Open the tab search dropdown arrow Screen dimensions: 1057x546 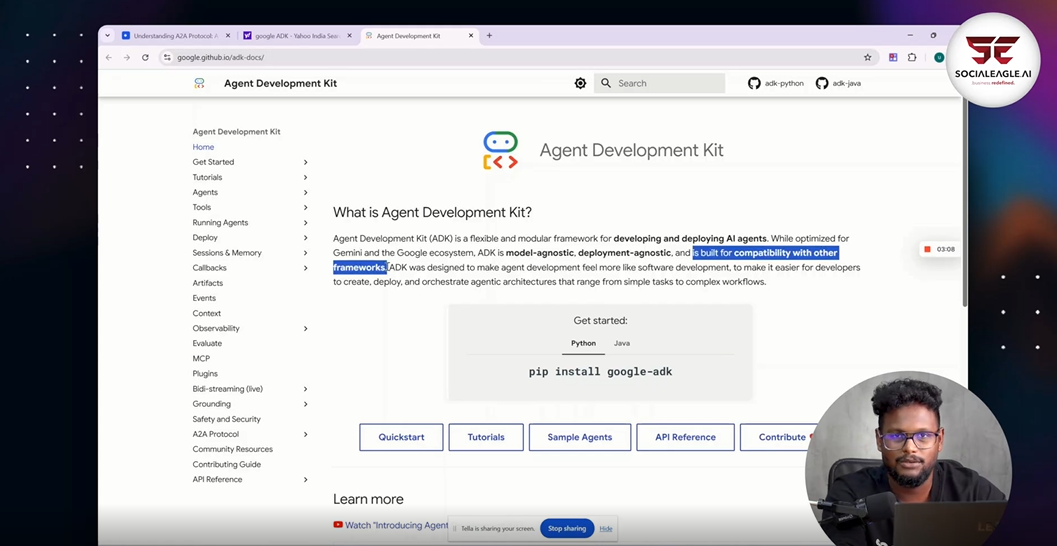(107, 35)
